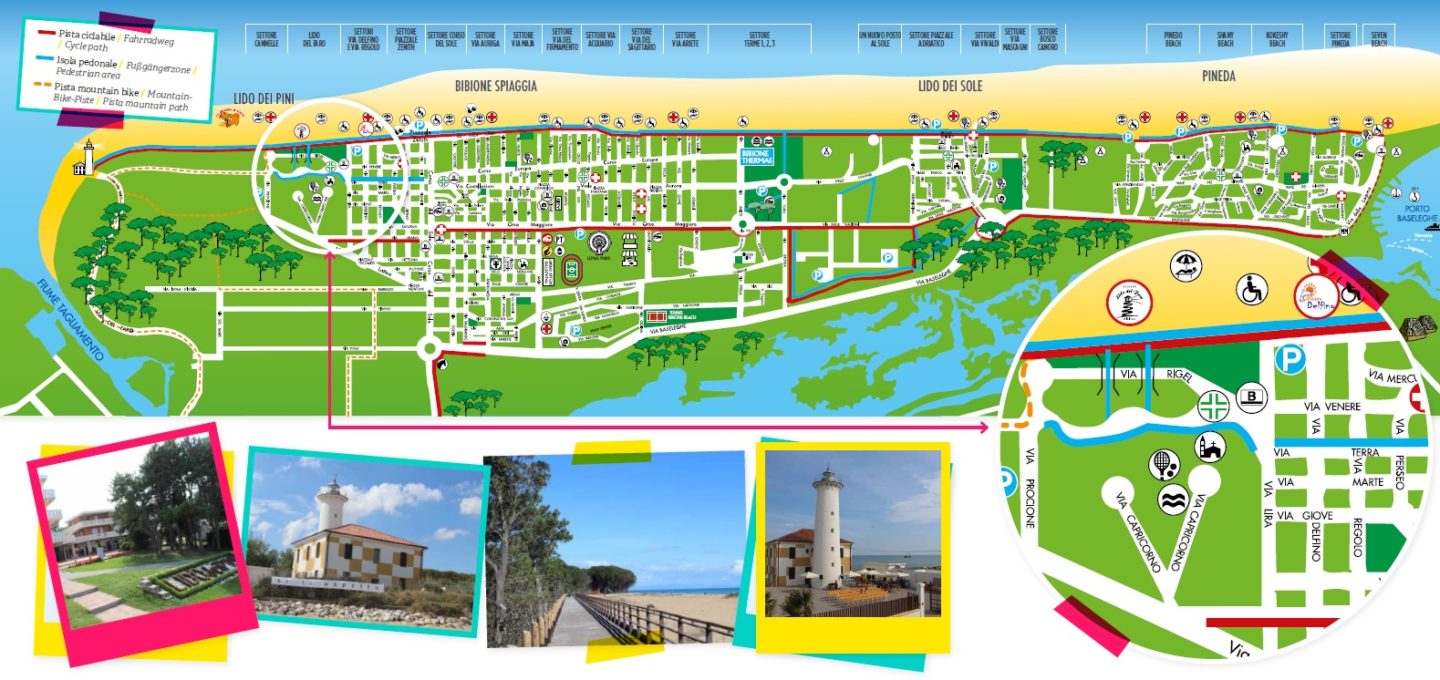1440x680 pixels.
Task: Click the blue parking P in the inset
Action: 1290,360
